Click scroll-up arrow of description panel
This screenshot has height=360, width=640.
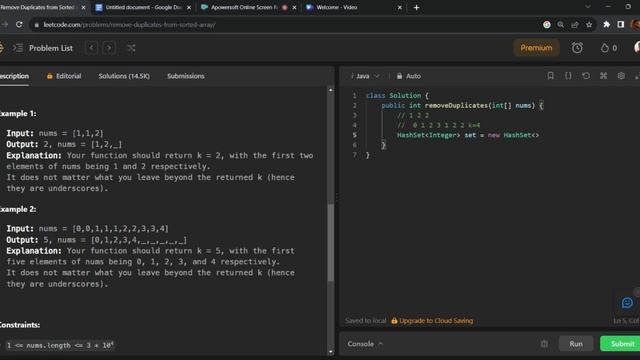pos(331,90)
